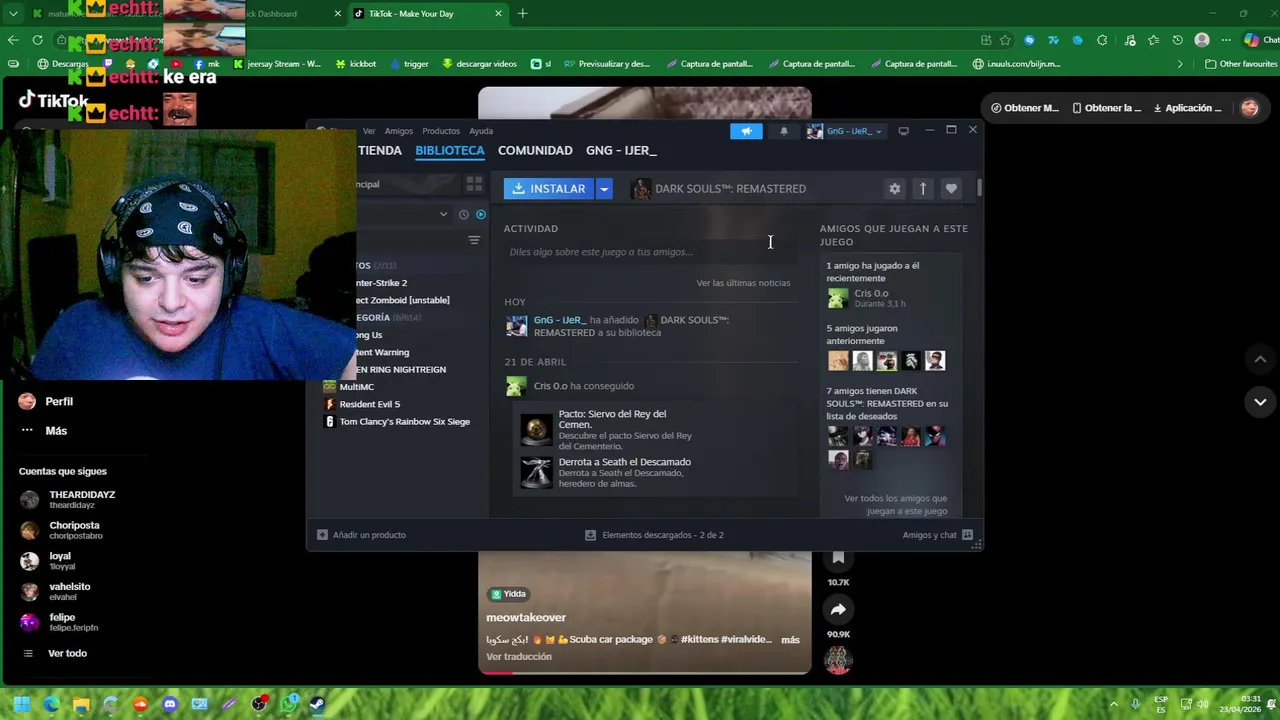This screenshot has width=1280, height=720.
Task: Bookmark the TikTok video
Action: pyautogui.click(x=838, y=558)
